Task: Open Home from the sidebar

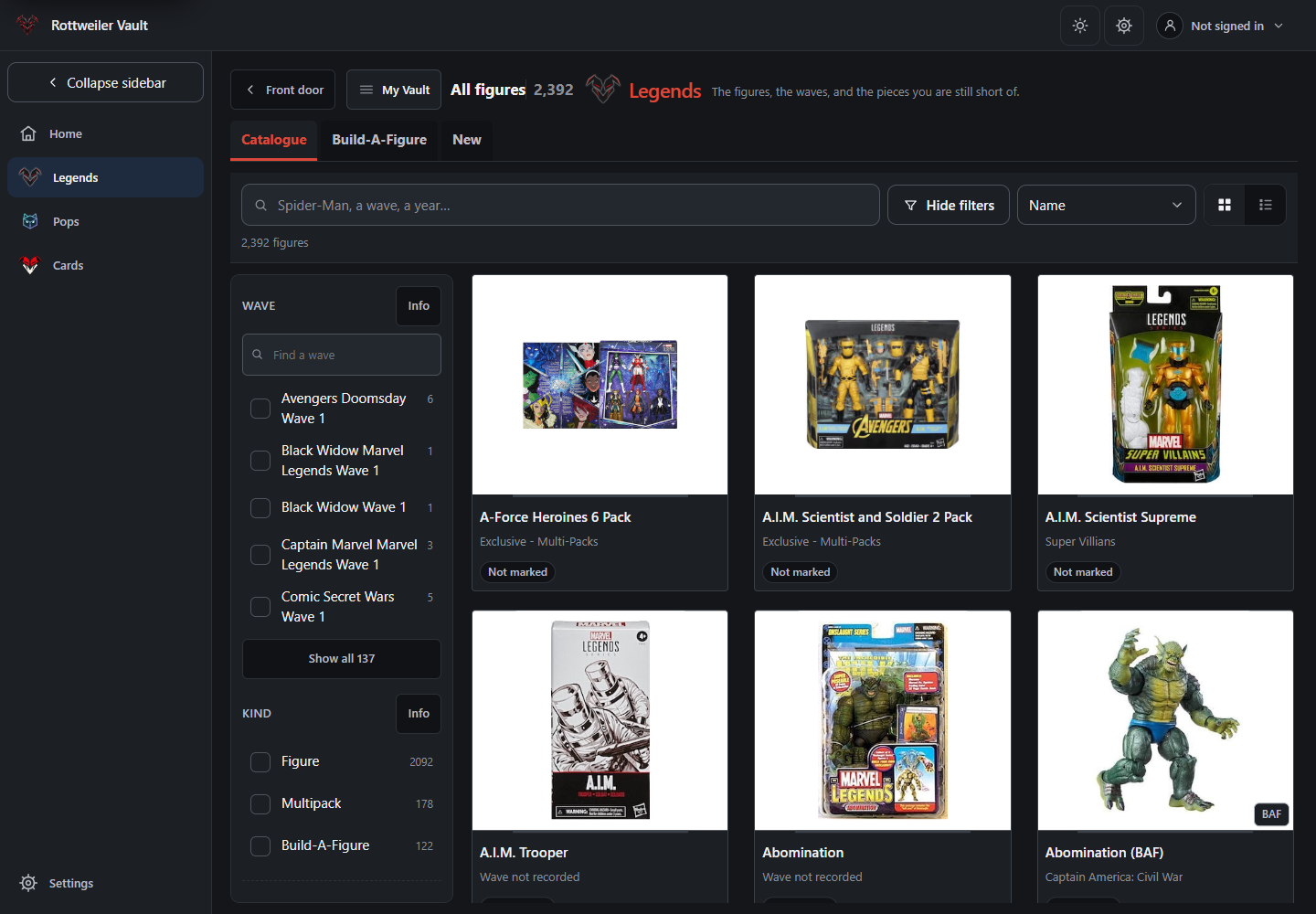Action: click(x=105, y=133)
